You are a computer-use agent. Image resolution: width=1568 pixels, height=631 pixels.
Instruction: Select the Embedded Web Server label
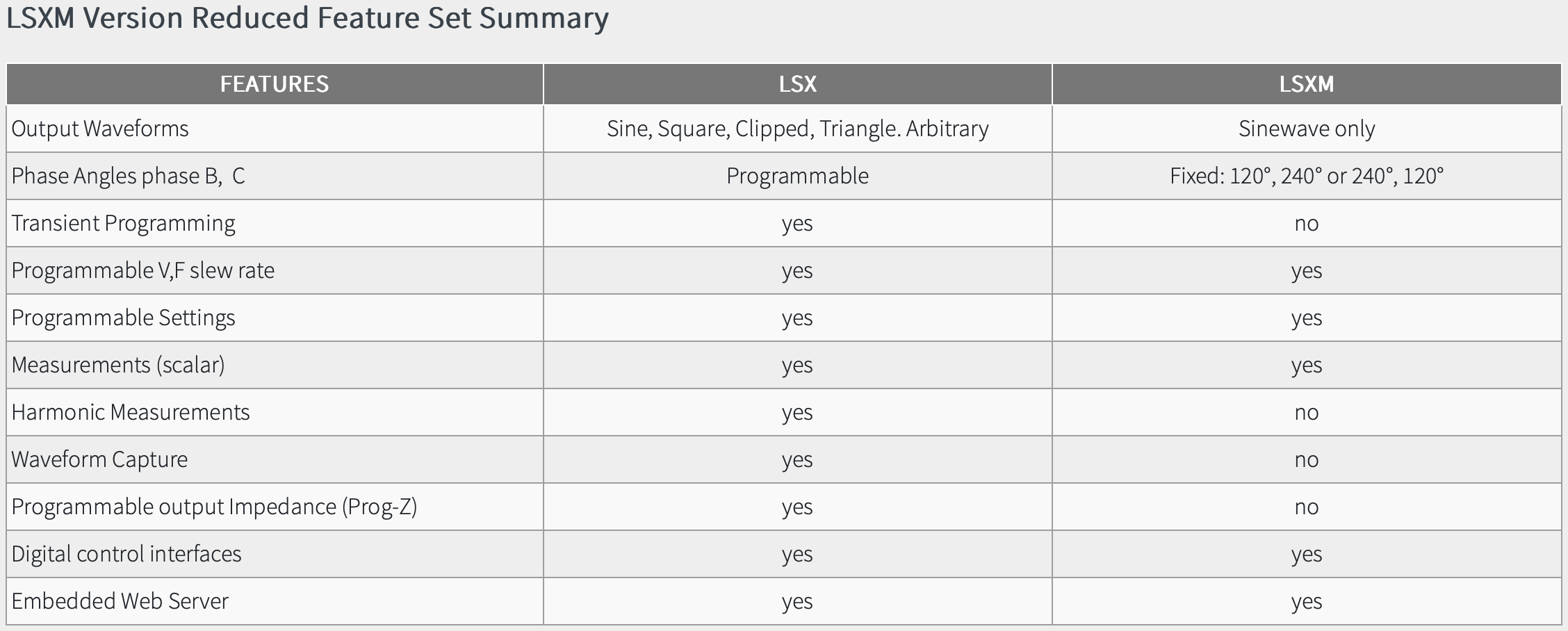pos(120,601)
